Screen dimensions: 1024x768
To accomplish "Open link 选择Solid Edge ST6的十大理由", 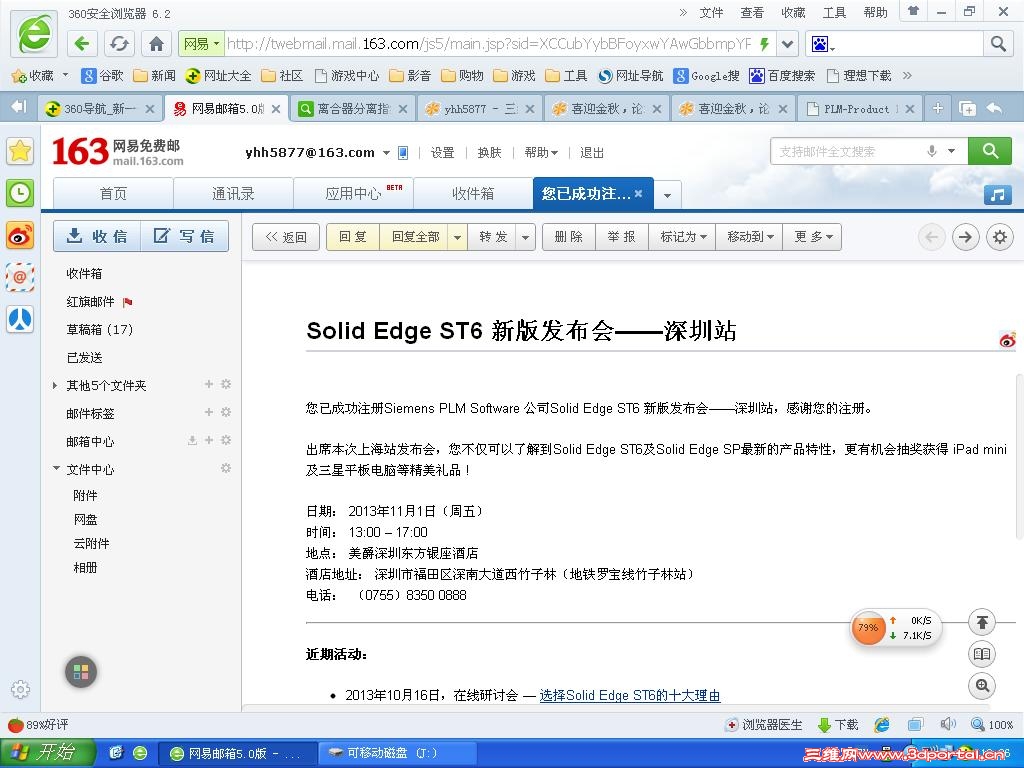I will [x=630, y=696].
